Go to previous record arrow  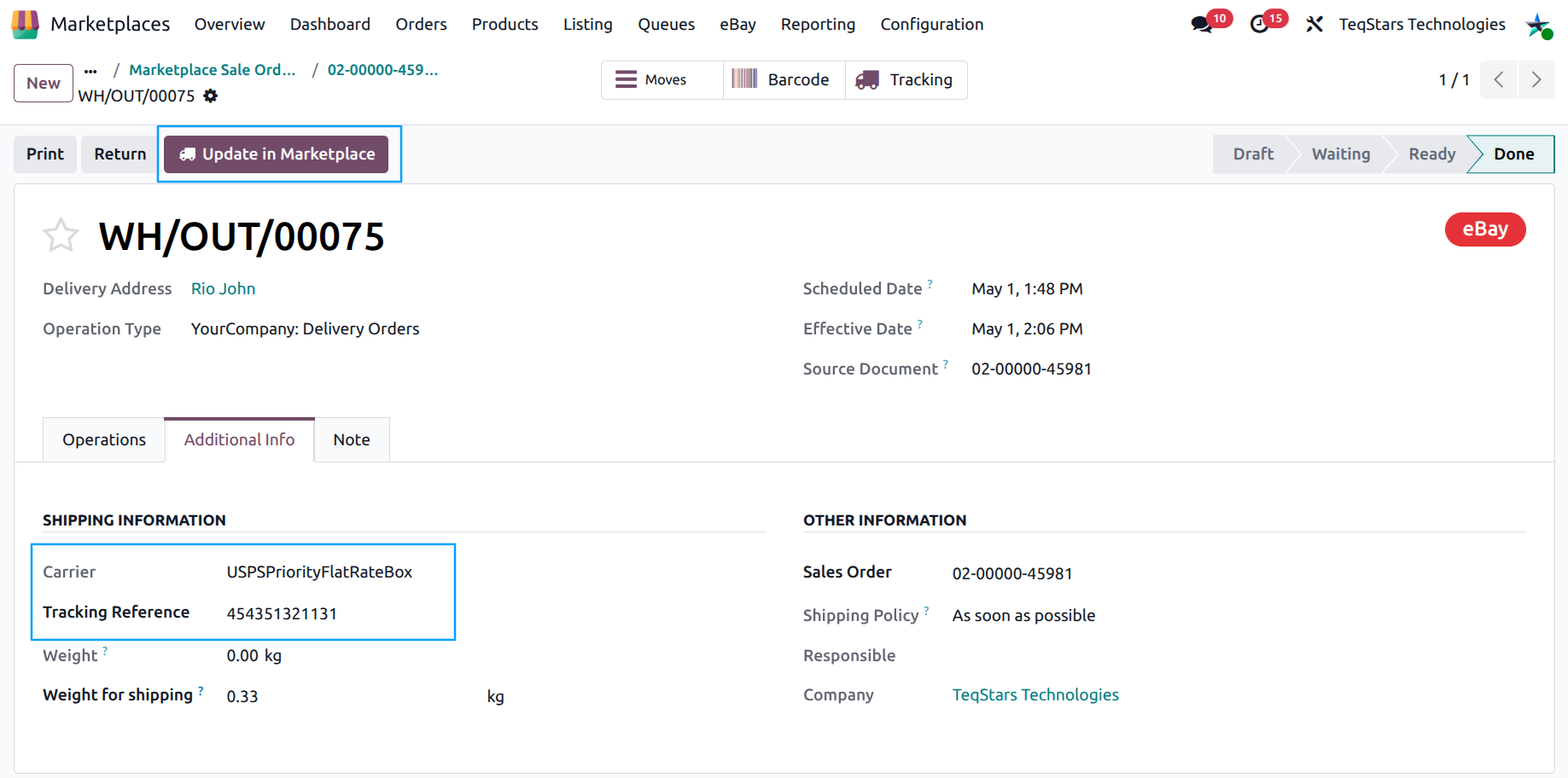click(x=1498, y=79)
